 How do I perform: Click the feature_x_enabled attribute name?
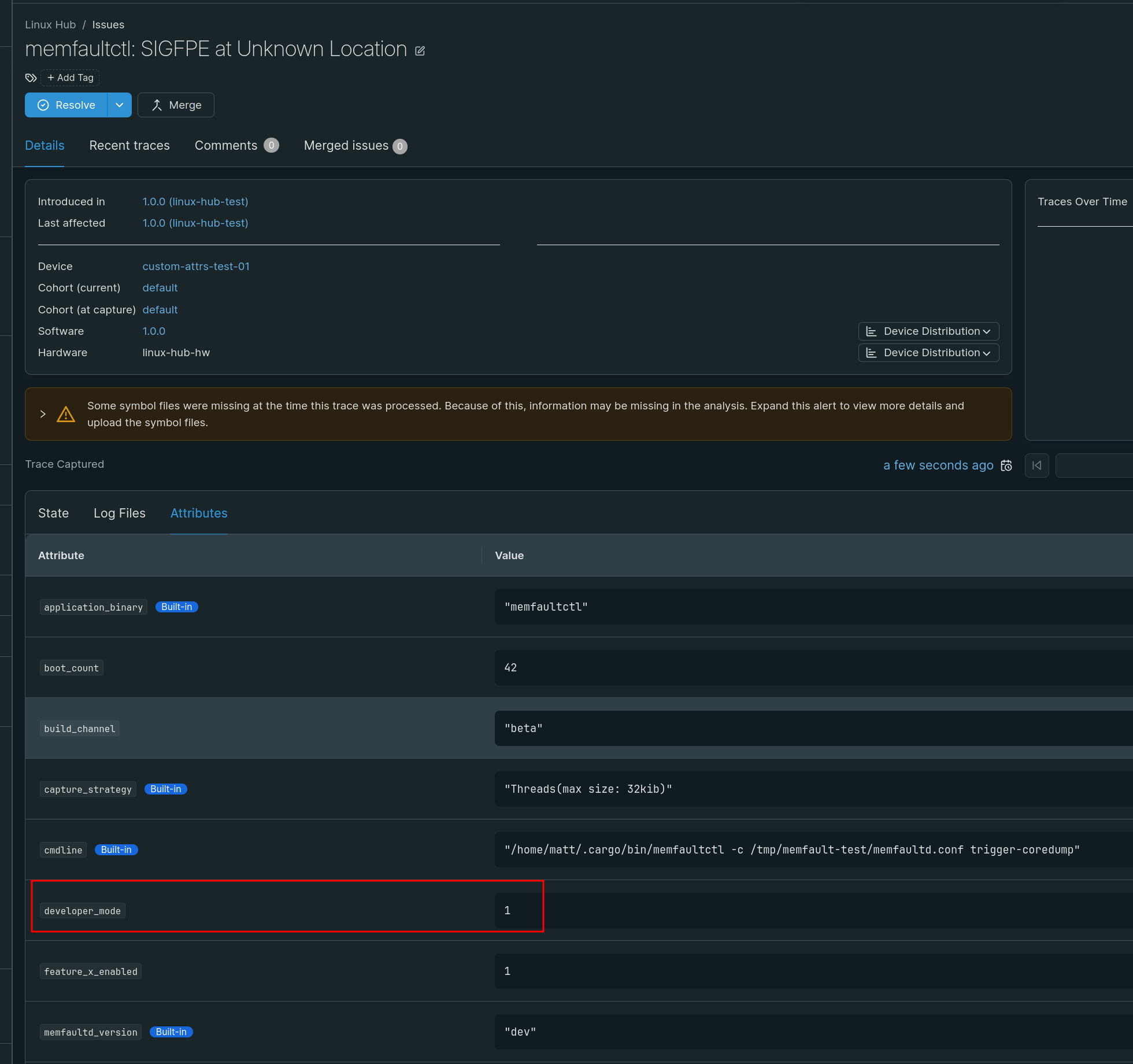click(x=91, y=971)
